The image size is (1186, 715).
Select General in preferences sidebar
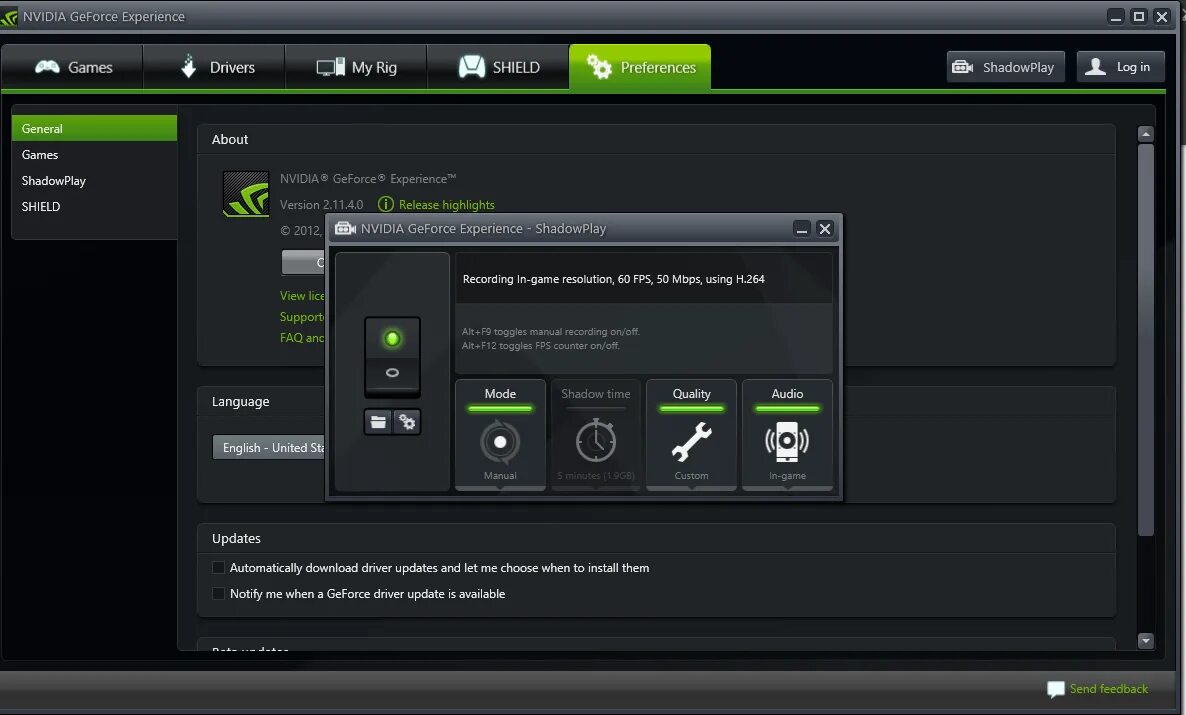(95, 129)
